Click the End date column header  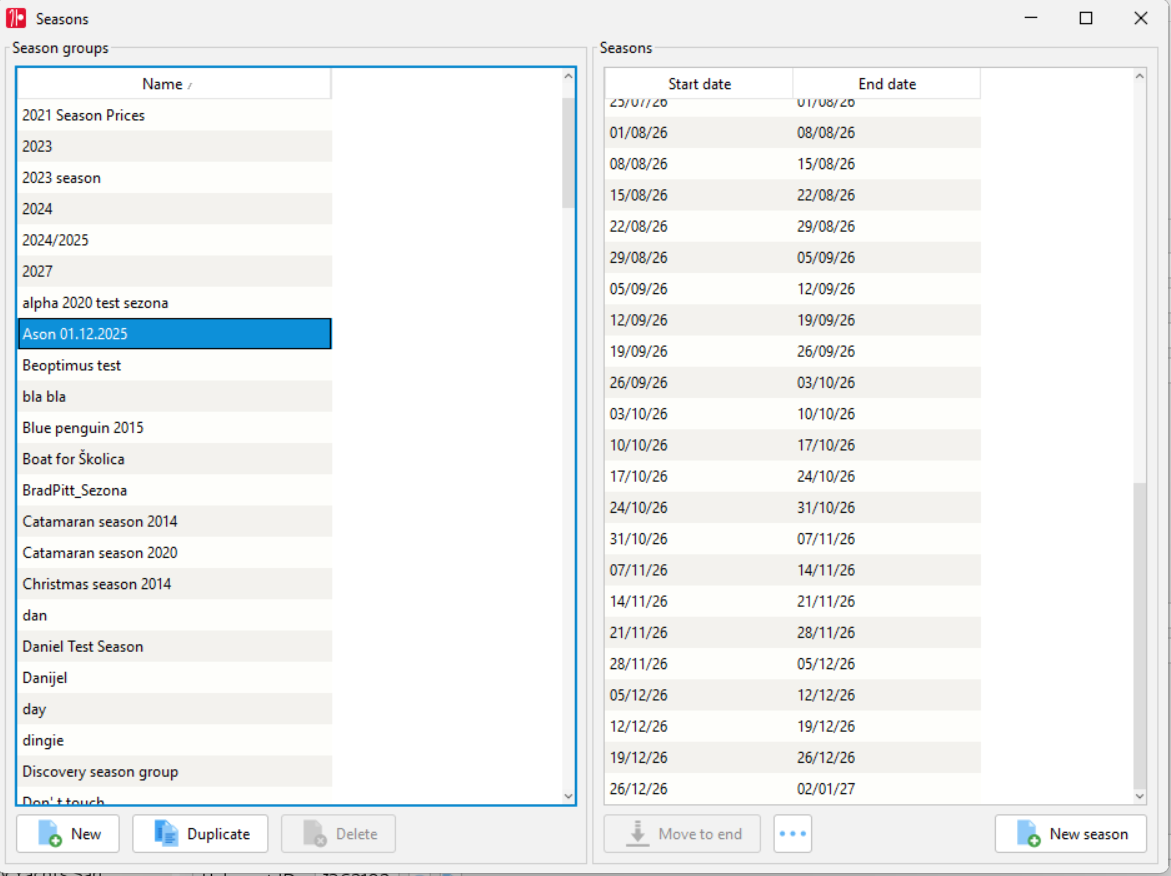click(x=886, y=84)
